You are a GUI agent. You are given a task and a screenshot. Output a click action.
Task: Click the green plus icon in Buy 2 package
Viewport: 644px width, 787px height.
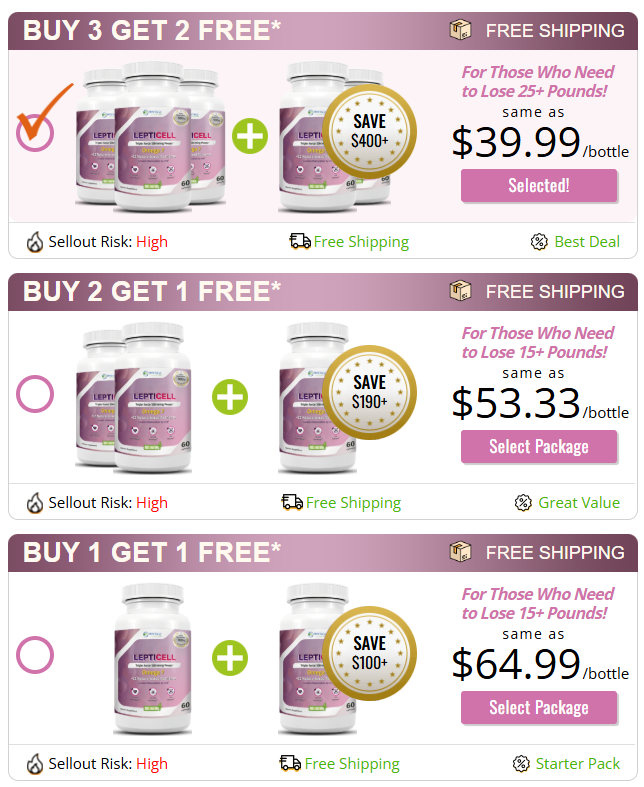coord(230,397)
